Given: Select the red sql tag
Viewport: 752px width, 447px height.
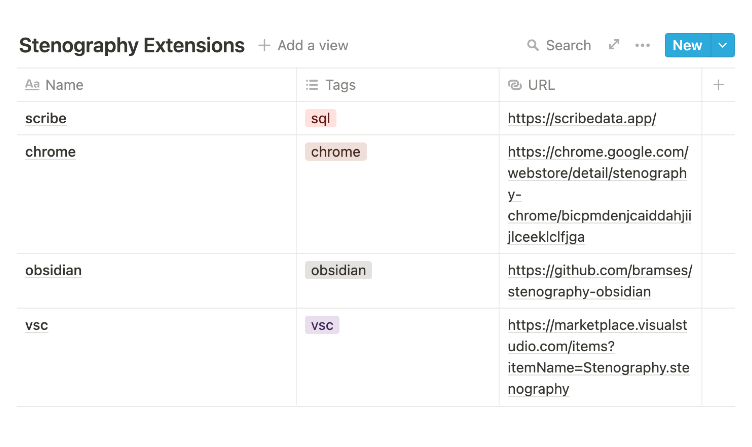Looking at the screenshot, I should point(320,118).
